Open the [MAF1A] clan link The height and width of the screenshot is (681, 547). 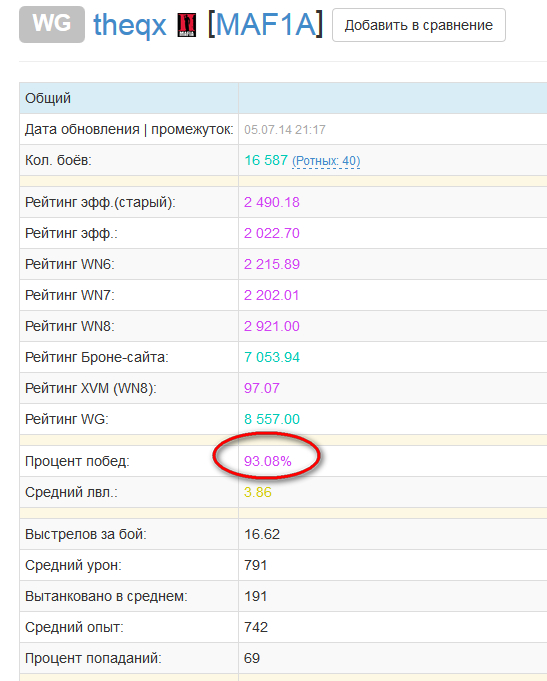pyautogui.click(x=265, y=24)
